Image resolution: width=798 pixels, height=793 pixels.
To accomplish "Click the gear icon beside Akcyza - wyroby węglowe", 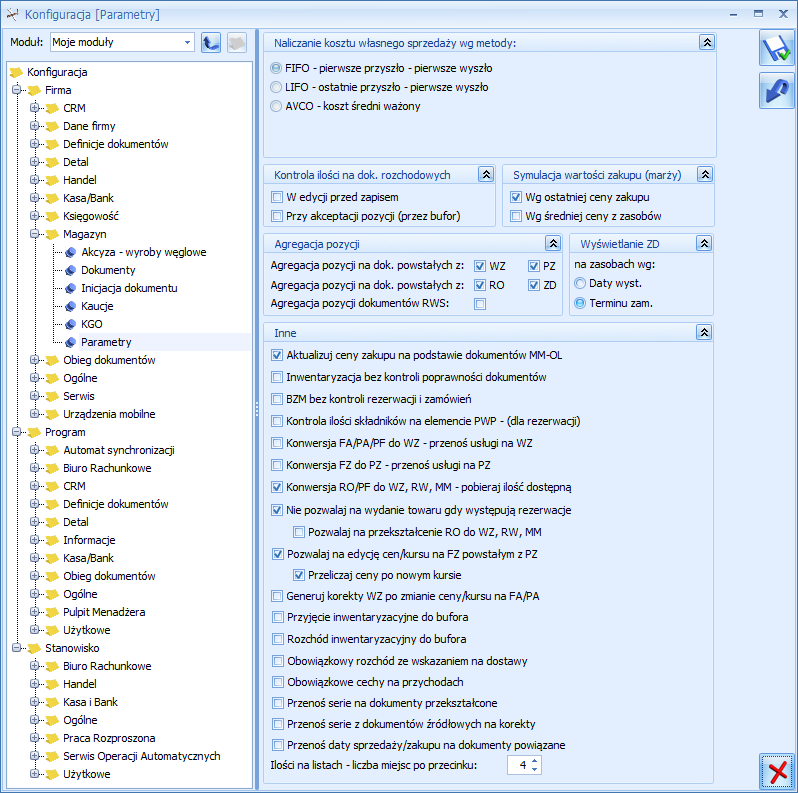I will 71,252.
